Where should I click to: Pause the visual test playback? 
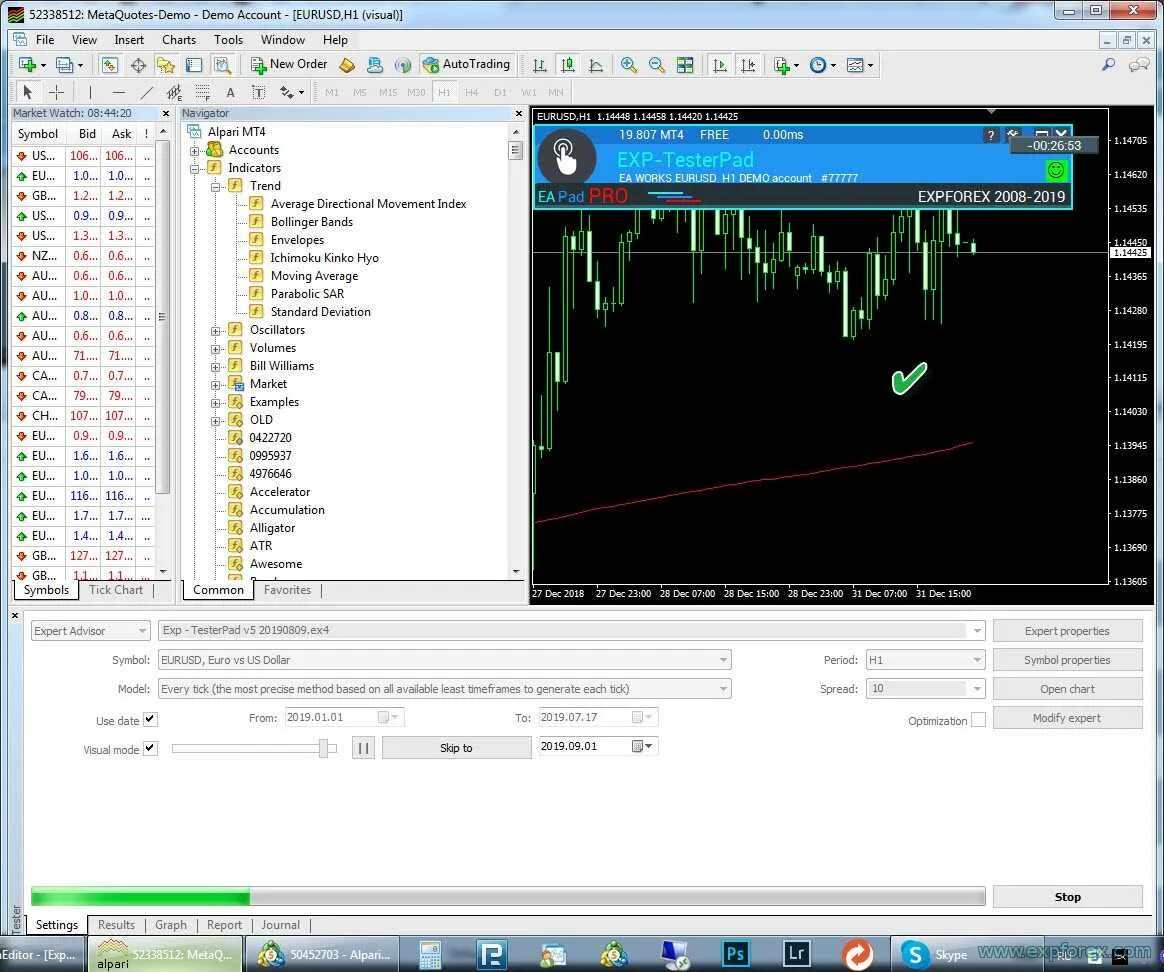[363, 748]
